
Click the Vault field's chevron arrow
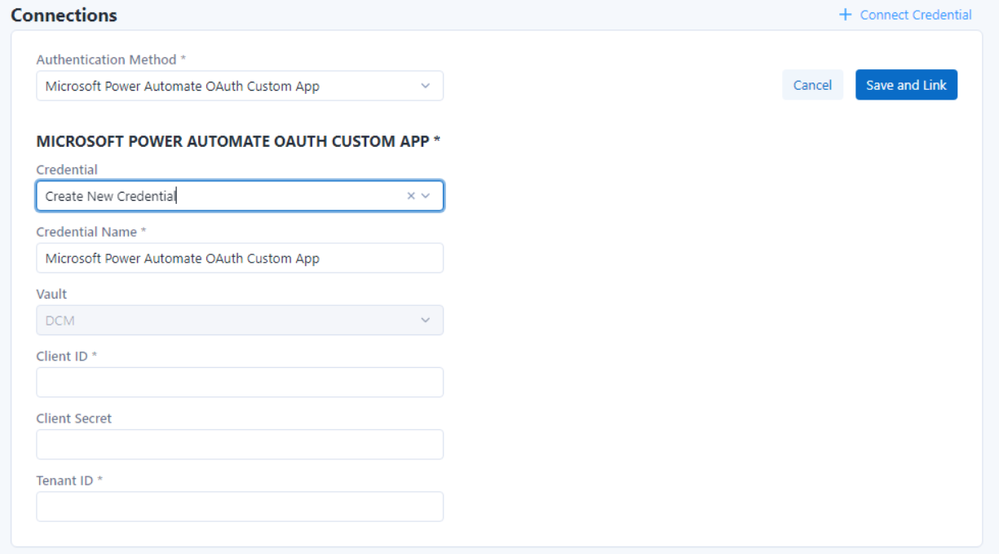425,320
